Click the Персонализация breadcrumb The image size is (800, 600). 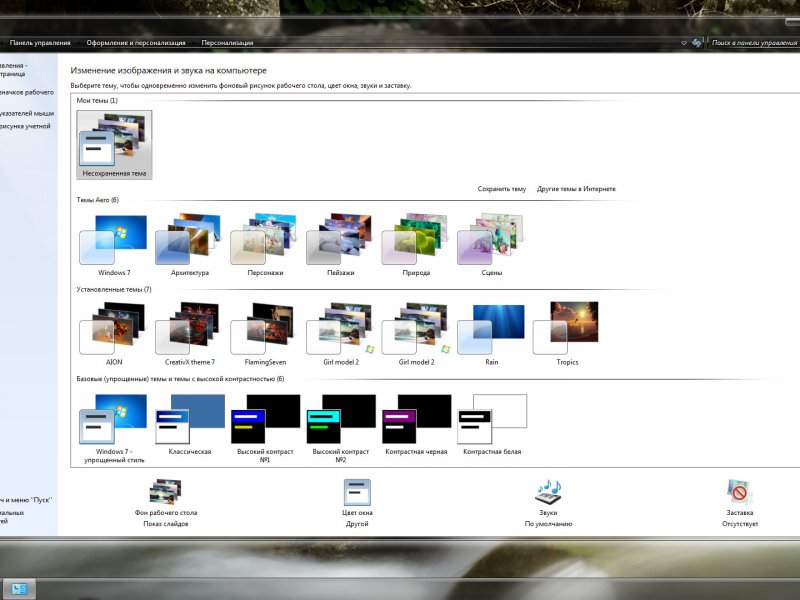point(227,43)
